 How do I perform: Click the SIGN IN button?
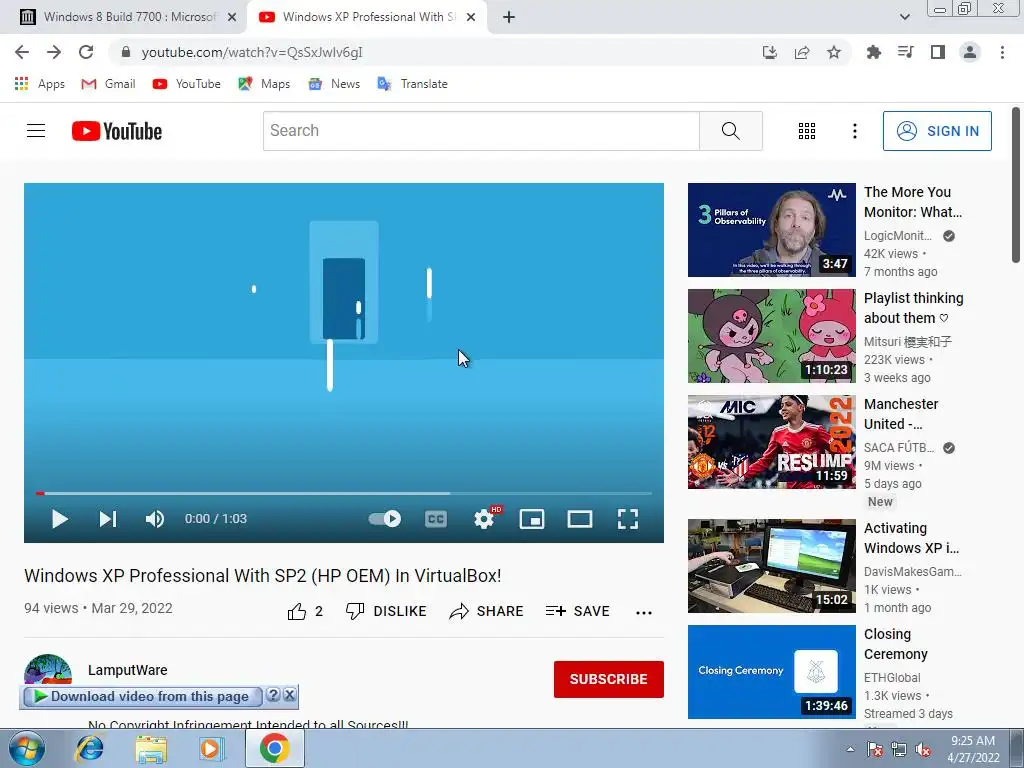(x=937, y=131)
